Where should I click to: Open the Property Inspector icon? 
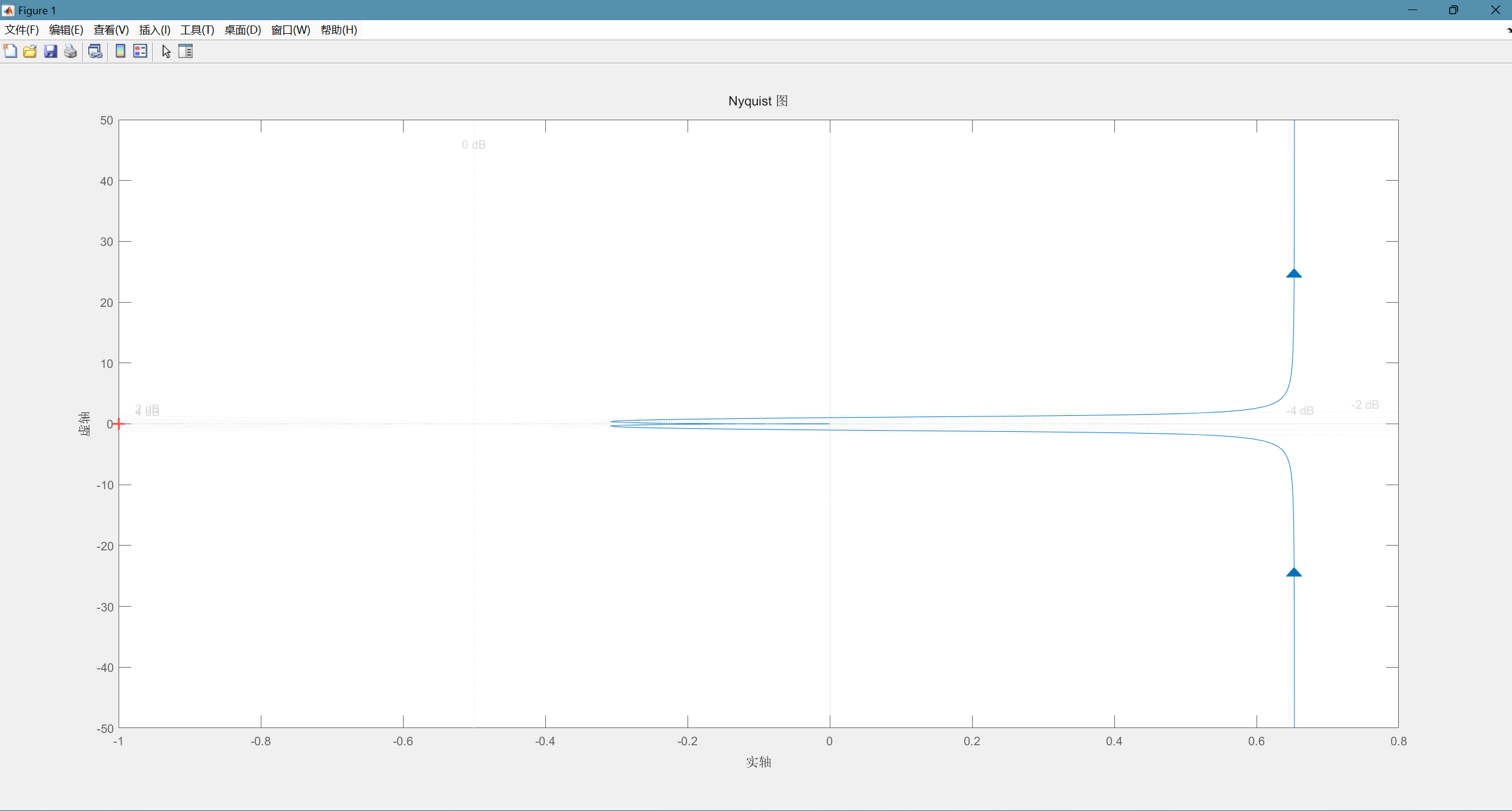coord(186,52)
